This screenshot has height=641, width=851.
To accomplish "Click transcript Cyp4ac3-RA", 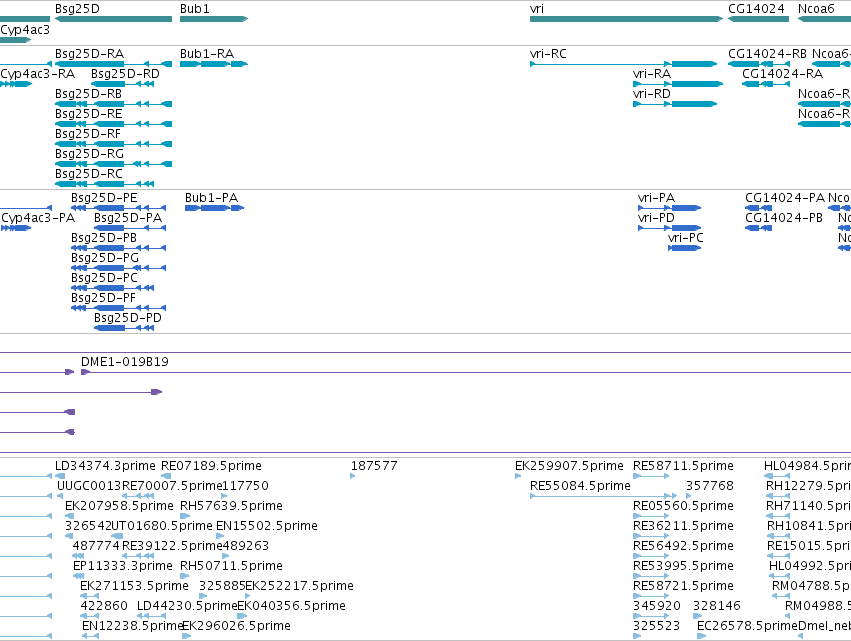I will point(16,84).
